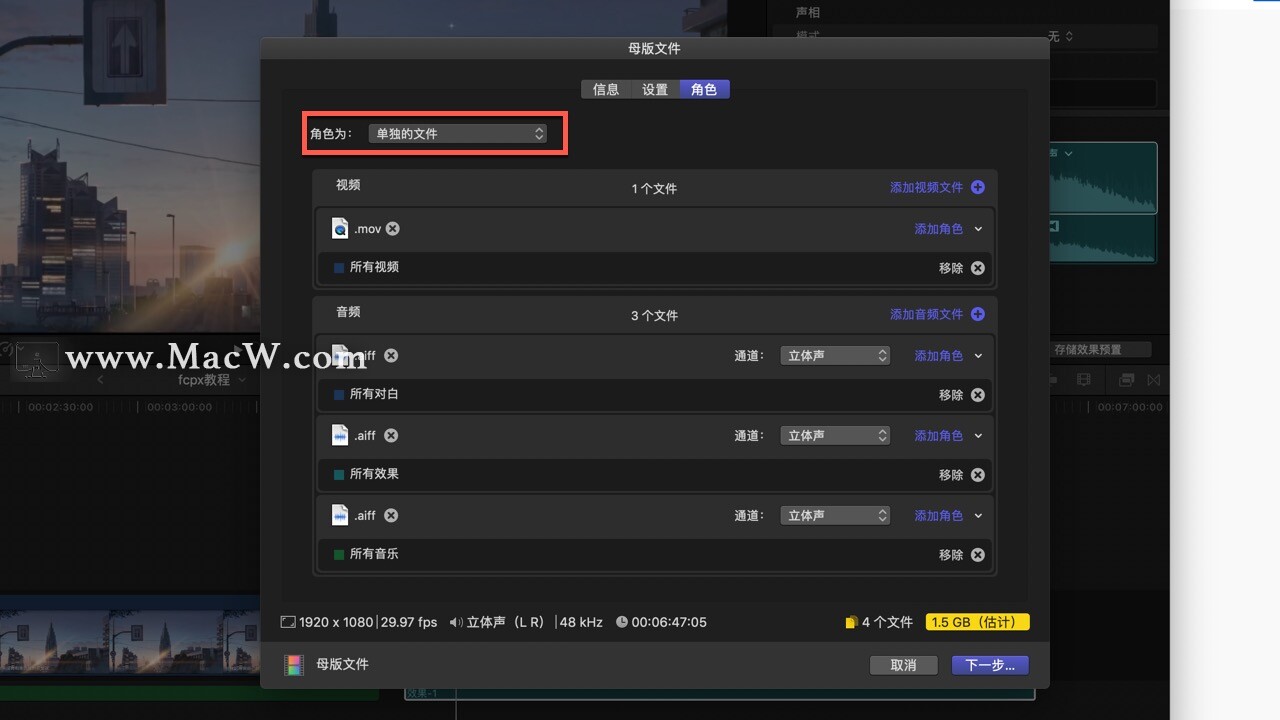Remove the 所有对白 role via x icon
The height and width of the screenshot is (720, 1280).
click(978, 395)
